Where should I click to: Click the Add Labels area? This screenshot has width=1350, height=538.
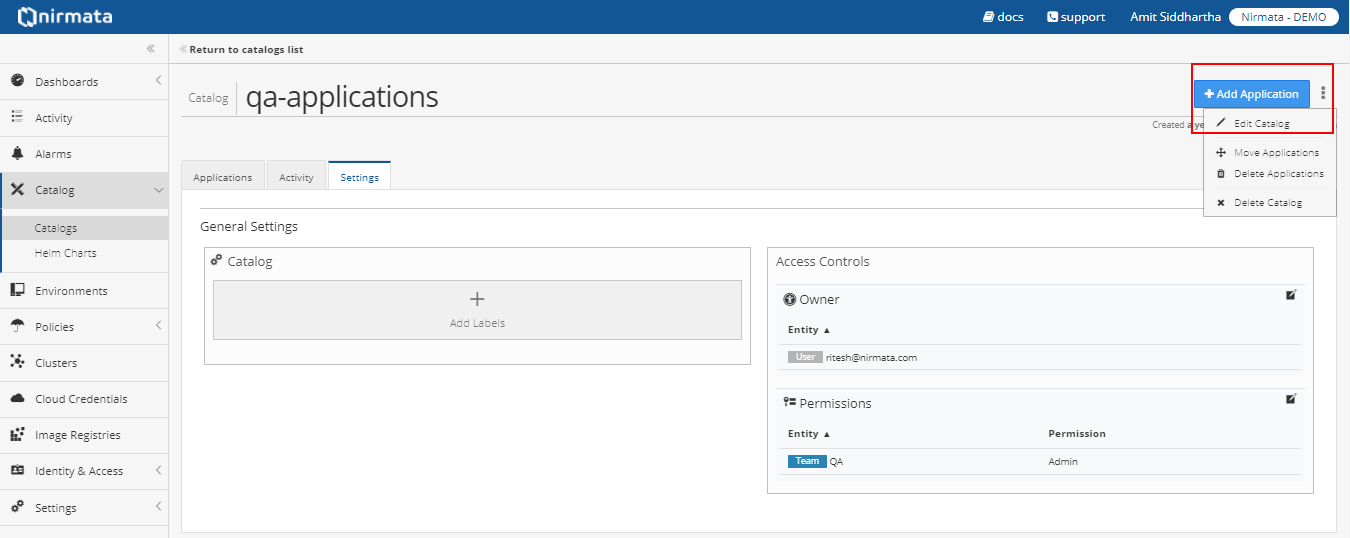click(x=477, y=310)
